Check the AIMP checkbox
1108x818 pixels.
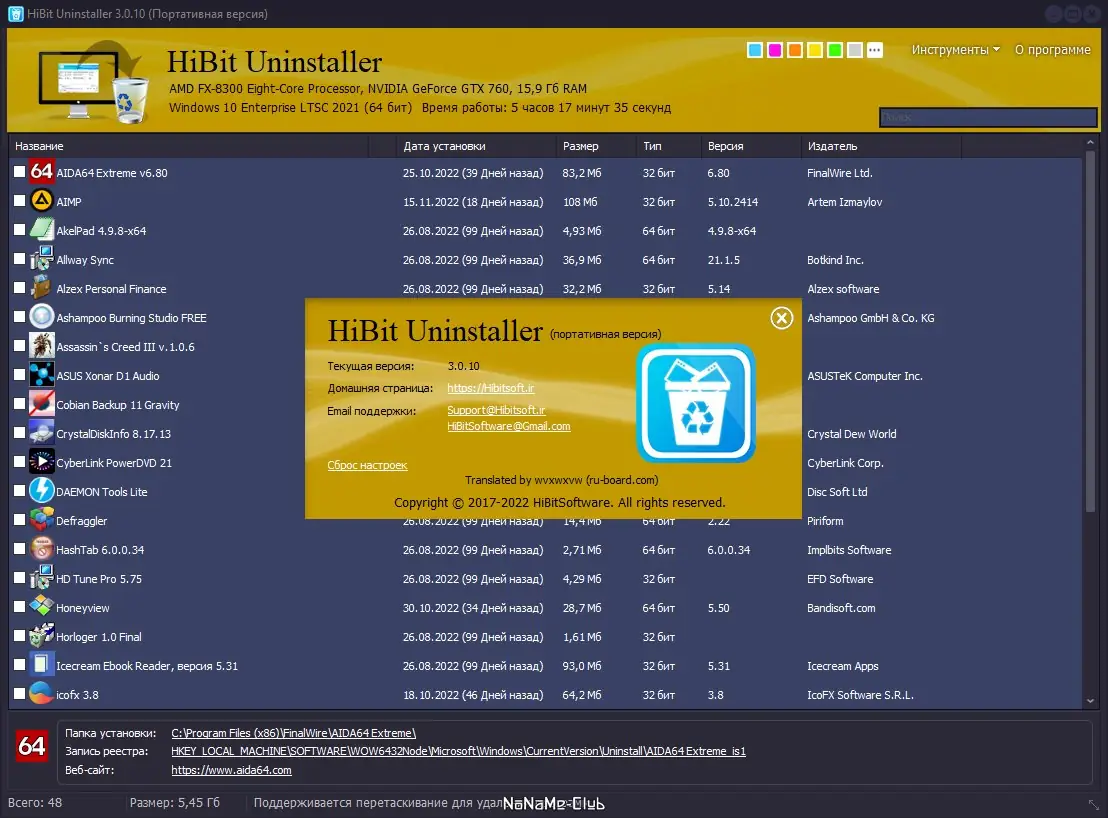(19, 201)
